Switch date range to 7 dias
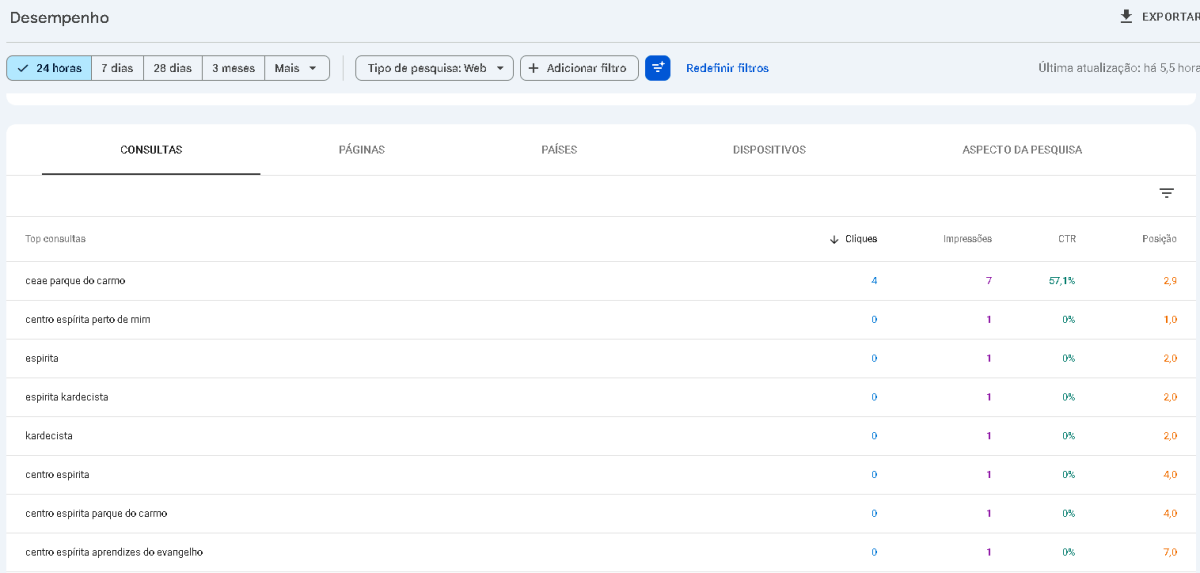The image size is (1200, 573). pos(117,68)
